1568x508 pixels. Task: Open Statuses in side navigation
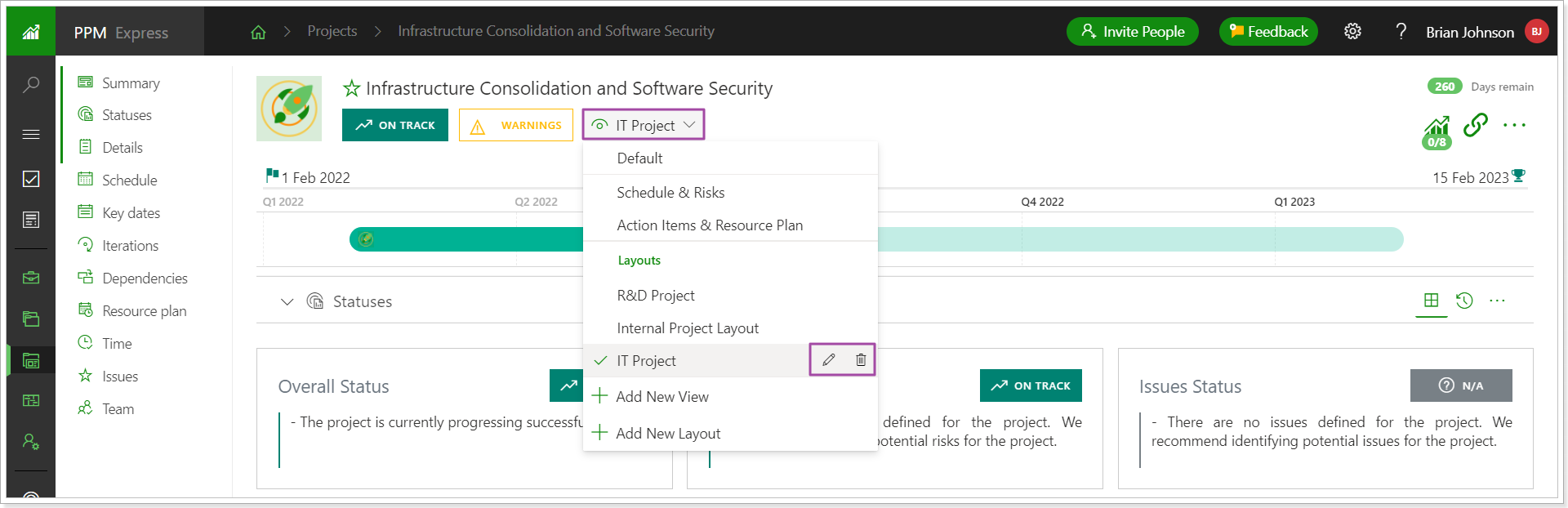click(x=115, y=114)
